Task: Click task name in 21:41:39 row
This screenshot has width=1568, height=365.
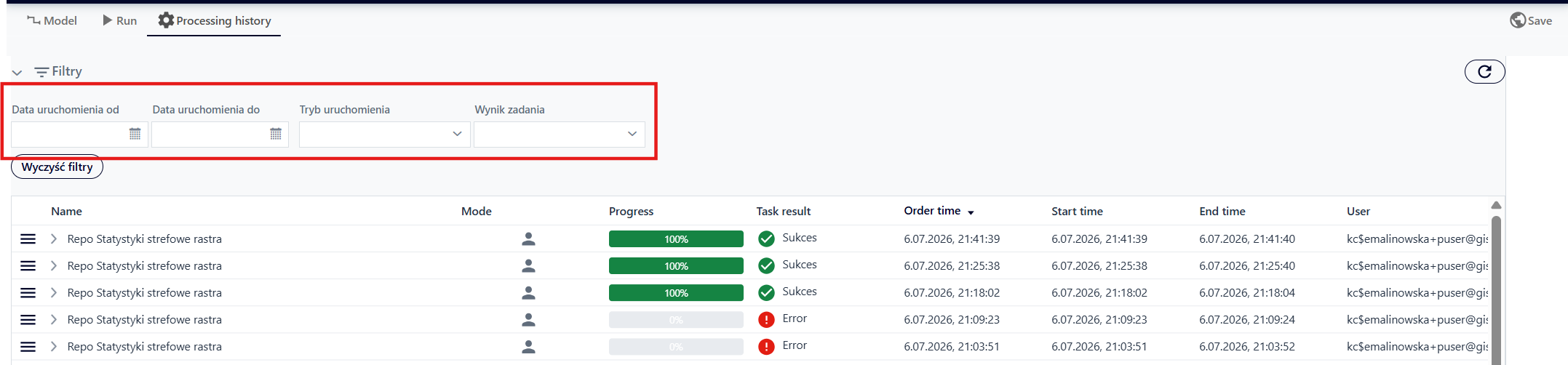Action: [x=144, y=238]
